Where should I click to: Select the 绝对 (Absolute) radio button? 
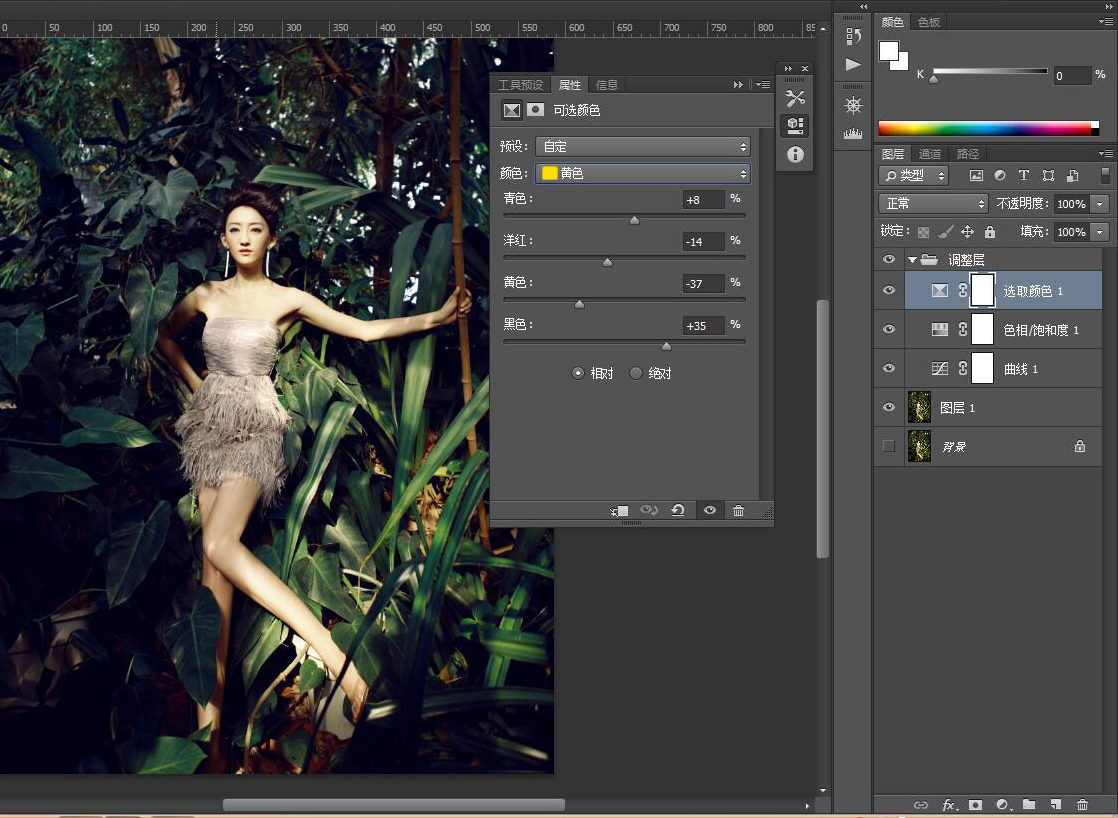[636, 374]
